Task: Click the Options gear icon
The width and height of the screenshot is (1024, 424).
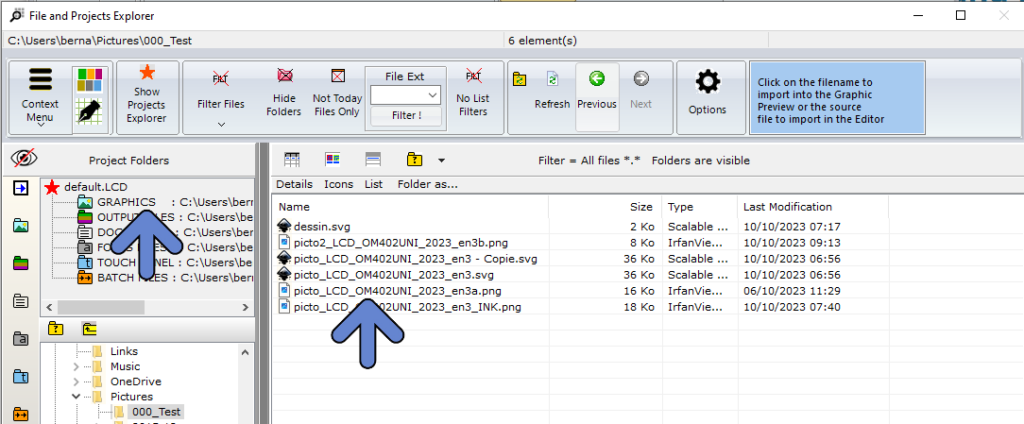Action: coord(707,82)
